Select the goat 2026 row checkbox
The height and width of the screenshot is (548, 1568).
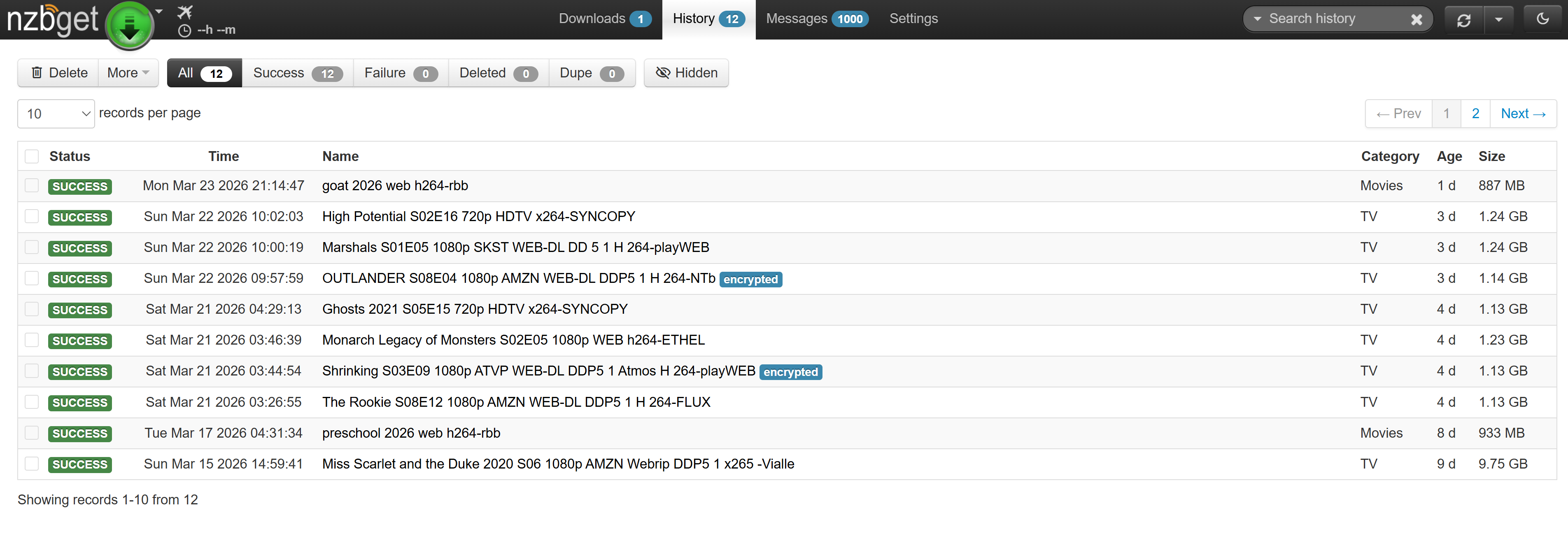pyautogui.click(x=32, y=186)
